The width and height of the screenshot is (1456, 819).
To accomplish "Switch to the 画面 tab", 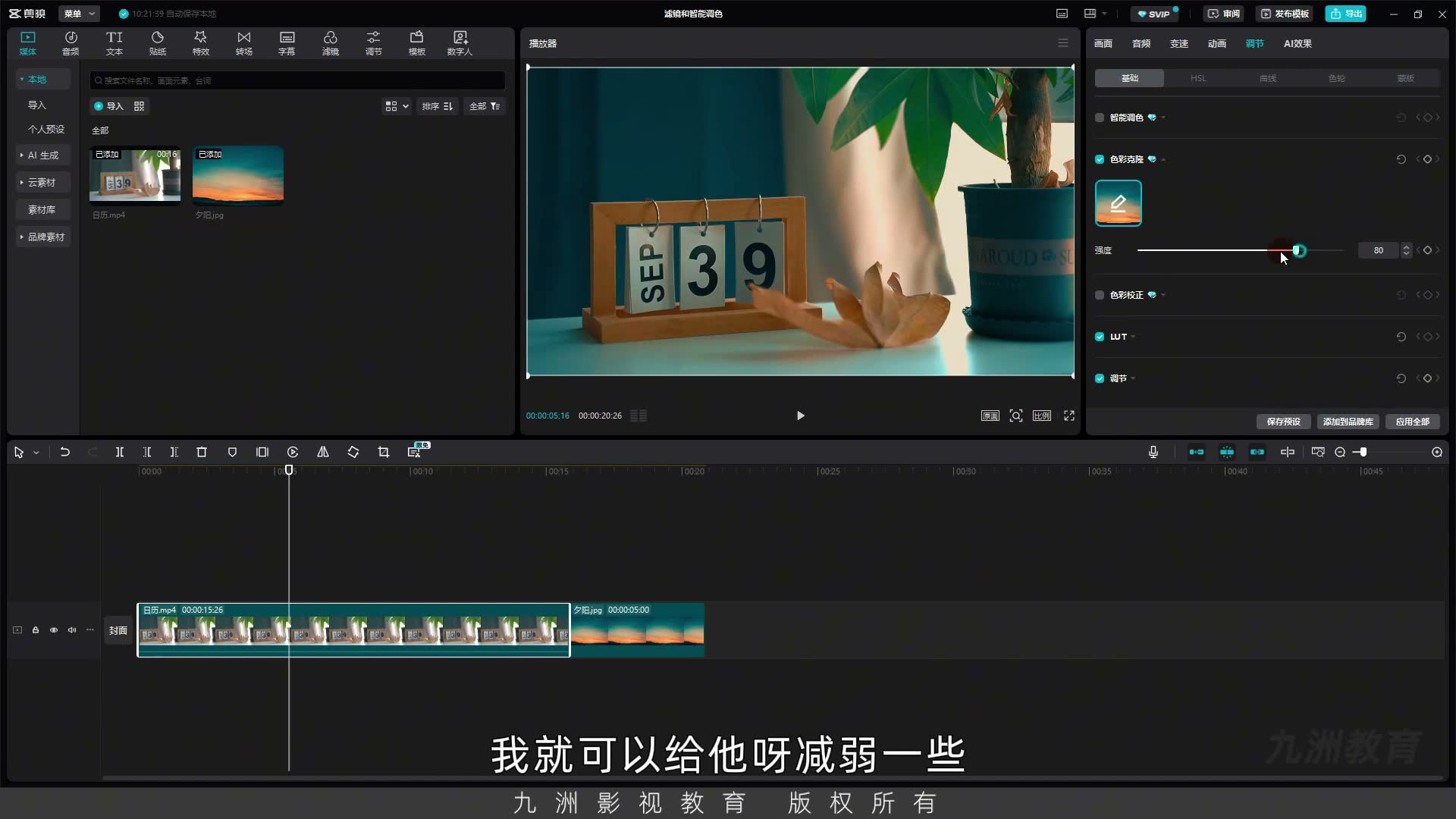I will coord(1103,43).
